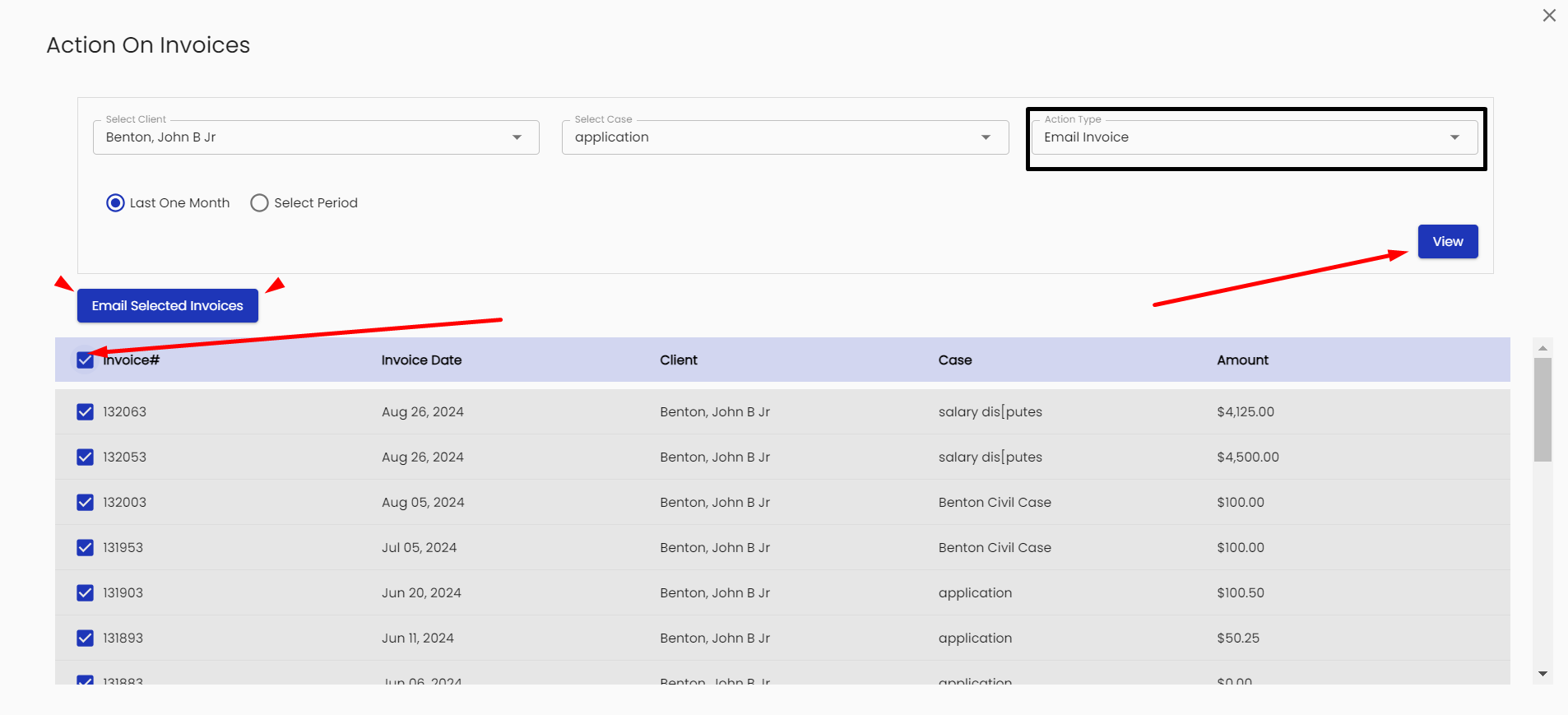Close the Action On Invoices dialog
Viewport: 1568px width, 715px height.
click(x=1549, y=16)
